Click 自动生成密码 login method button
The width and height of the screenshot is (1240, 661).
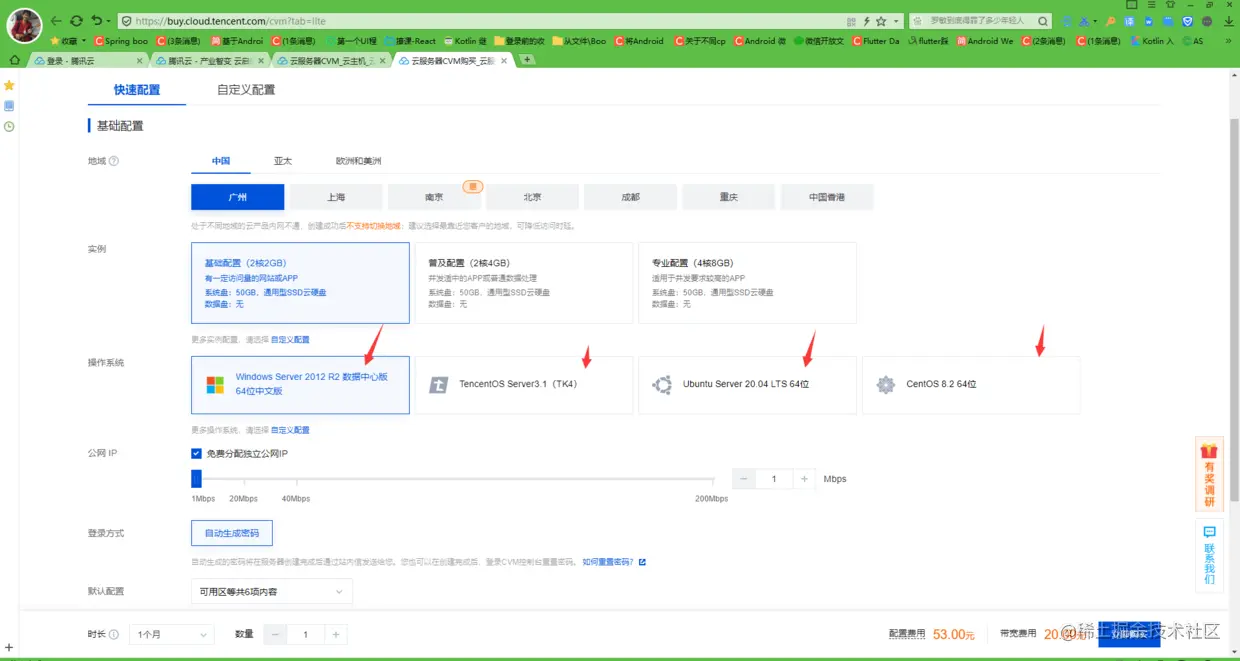coord(232,533)
